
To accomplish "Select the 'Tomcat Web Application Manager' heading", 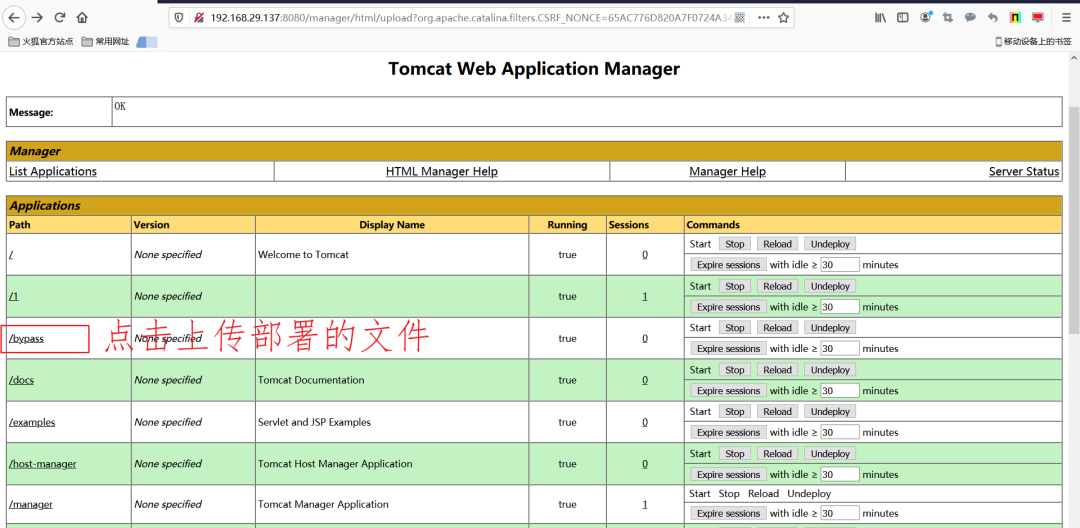I will point(534,69).
